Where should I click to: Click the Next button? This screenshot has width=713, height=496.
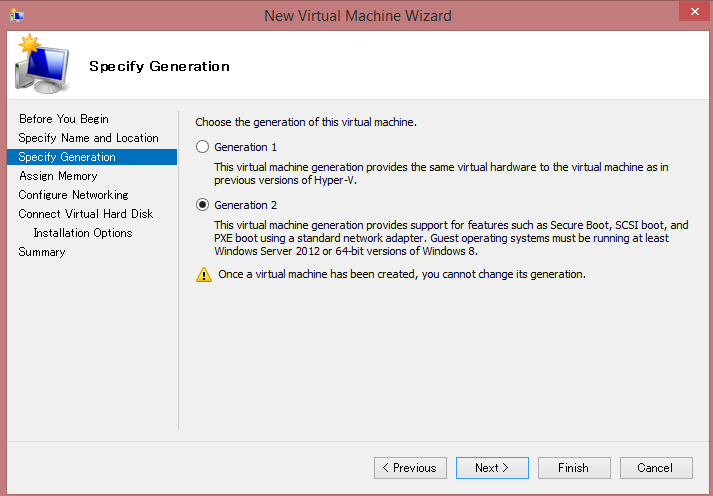coord(492,468)
